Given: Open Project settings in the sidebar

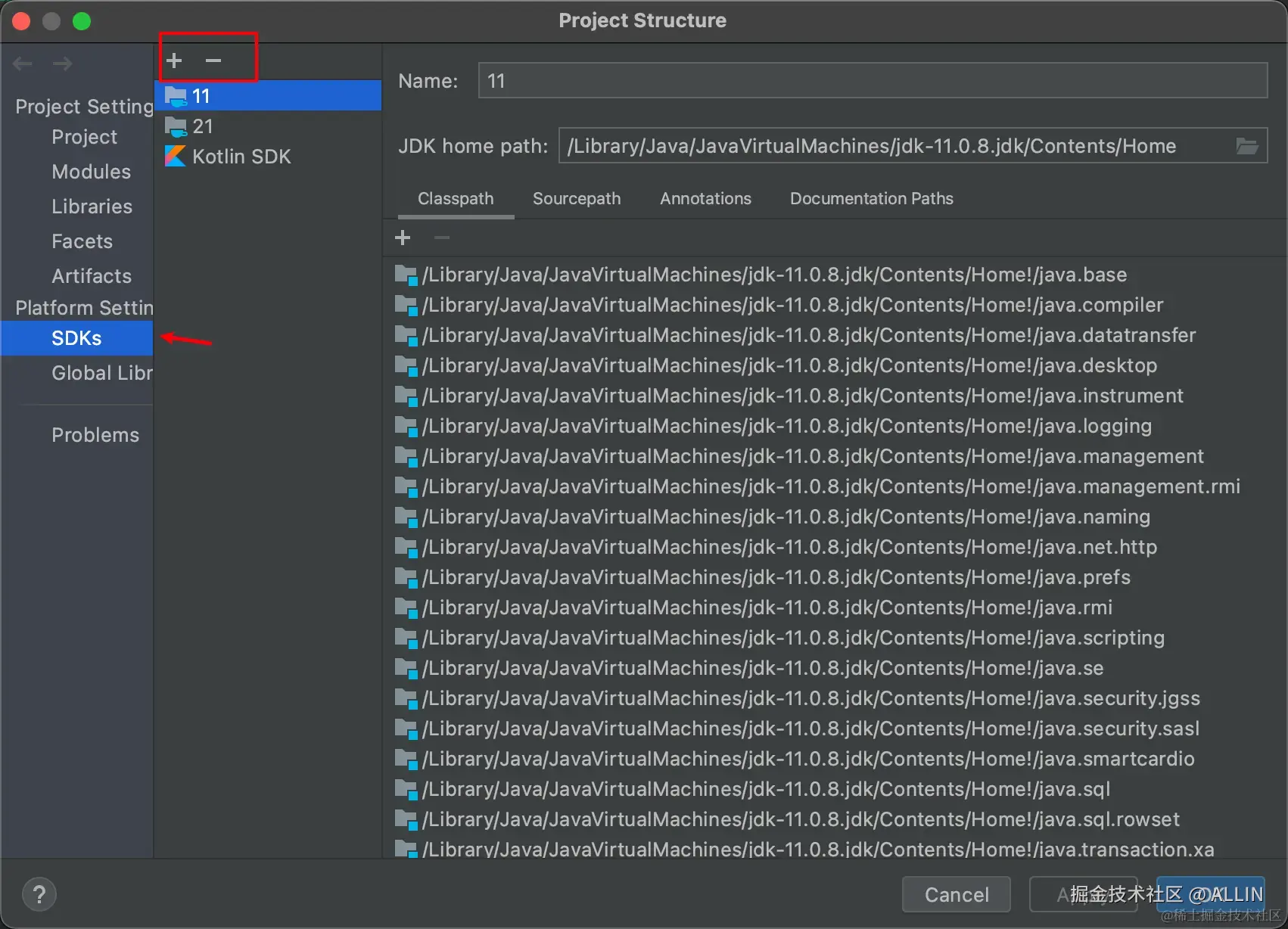Looking at the screenshot, I should (x=84, y=137).
